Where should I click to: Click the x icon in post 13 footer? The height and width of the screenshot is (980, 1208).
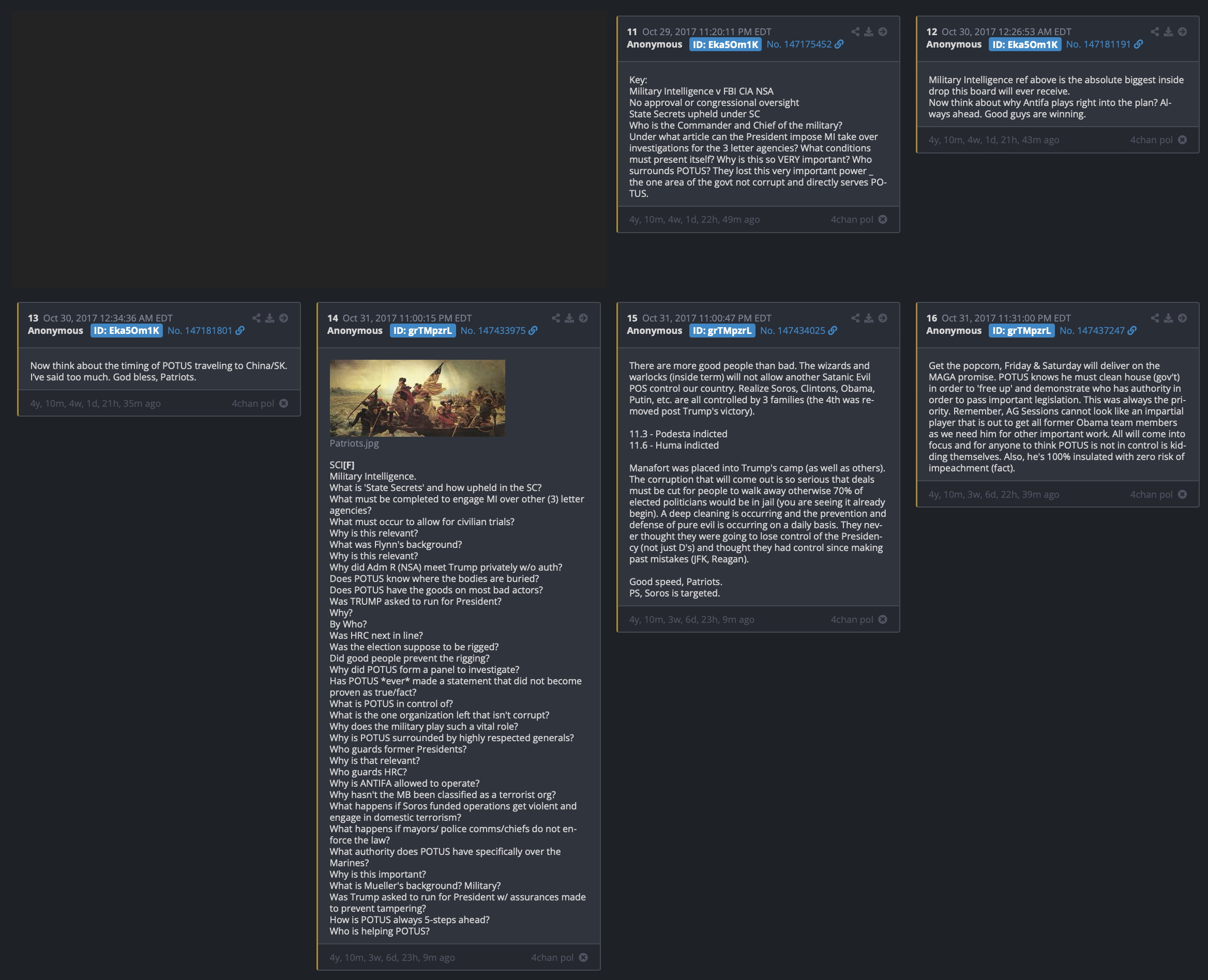(283, 403)
